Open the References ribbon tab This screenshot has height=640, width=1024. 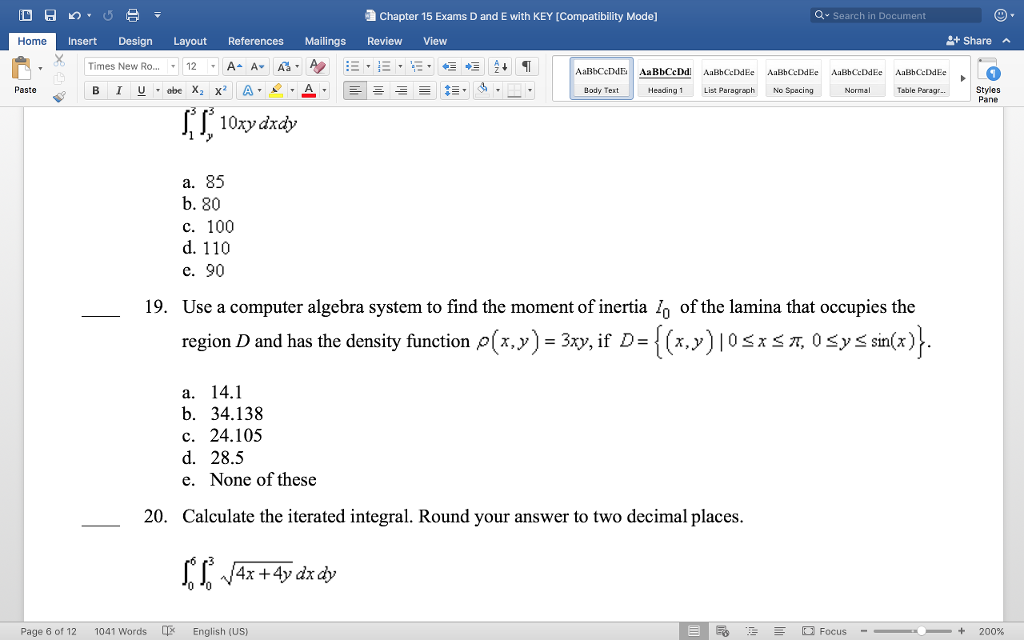coord(255,41)
